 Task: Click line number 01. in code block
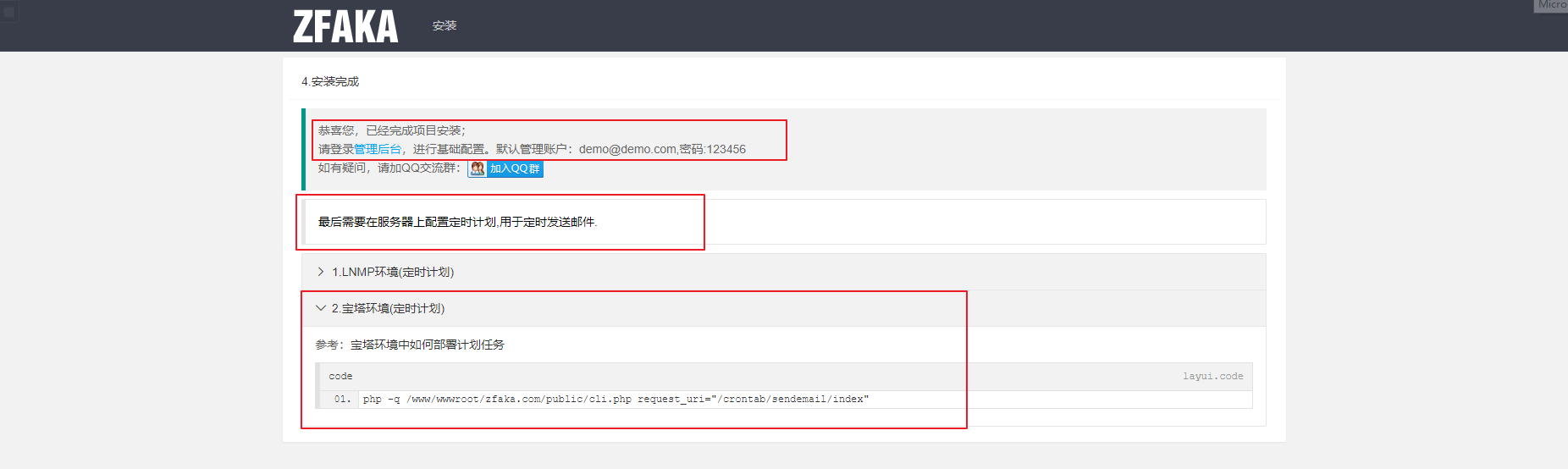coord(342,399)
